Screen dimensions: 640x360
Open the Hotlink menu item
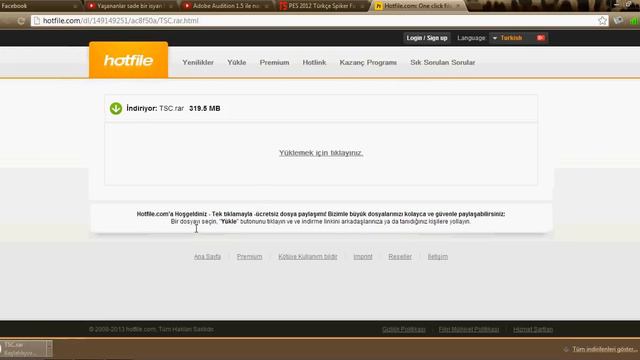pyautogui.click(x=314, y=62)
